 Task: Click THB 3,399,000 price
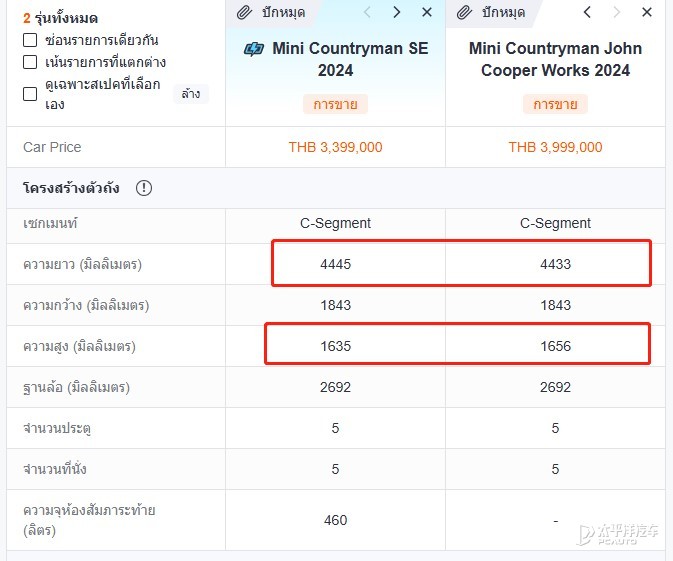(335, 147)
